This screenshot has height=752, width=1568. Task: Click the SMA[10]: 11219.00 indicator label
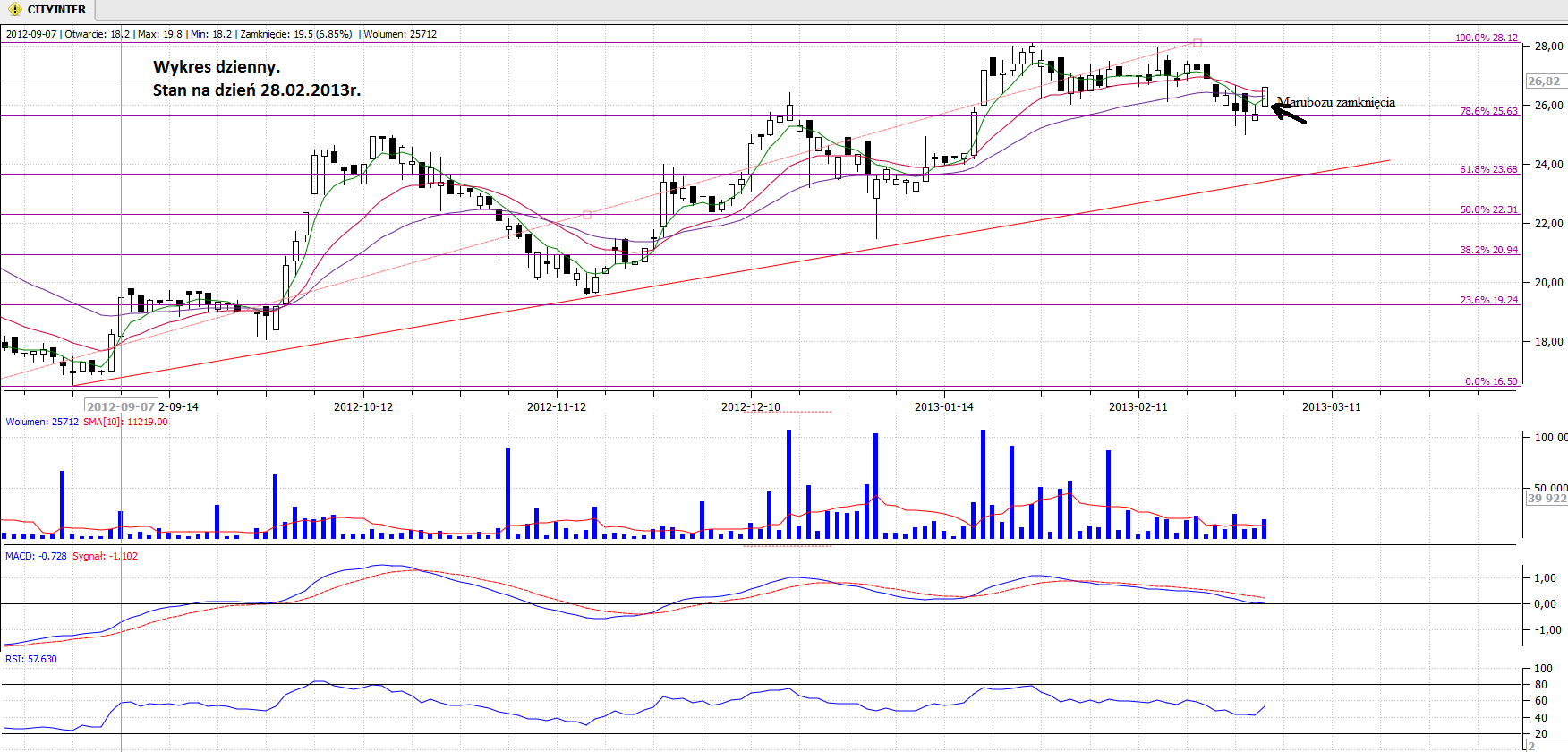[125, 422]
